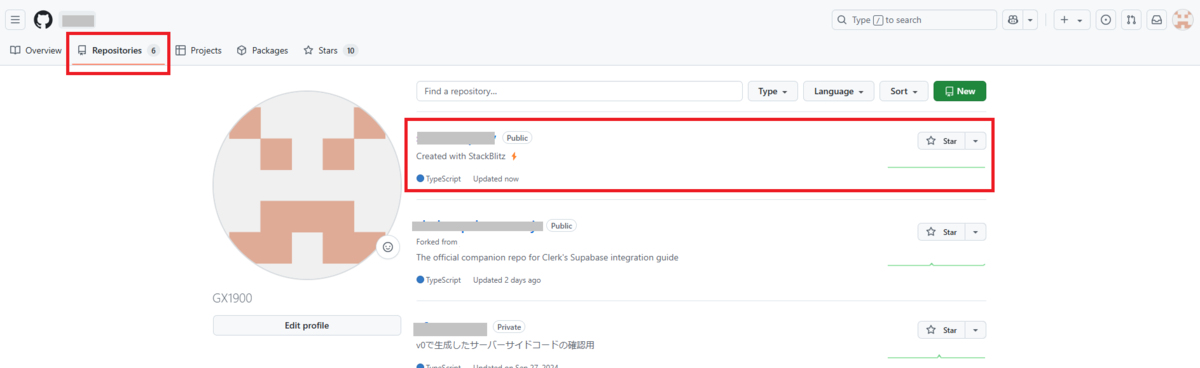Click the large profile avatar image
Screen dimensions: 1200x368
point(307,184)
